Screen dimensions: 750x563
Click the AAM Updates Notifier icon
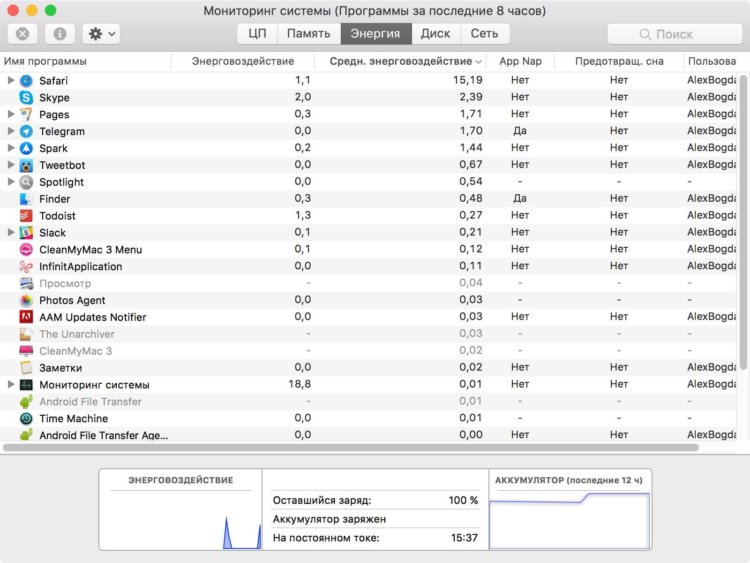[26, 317]
